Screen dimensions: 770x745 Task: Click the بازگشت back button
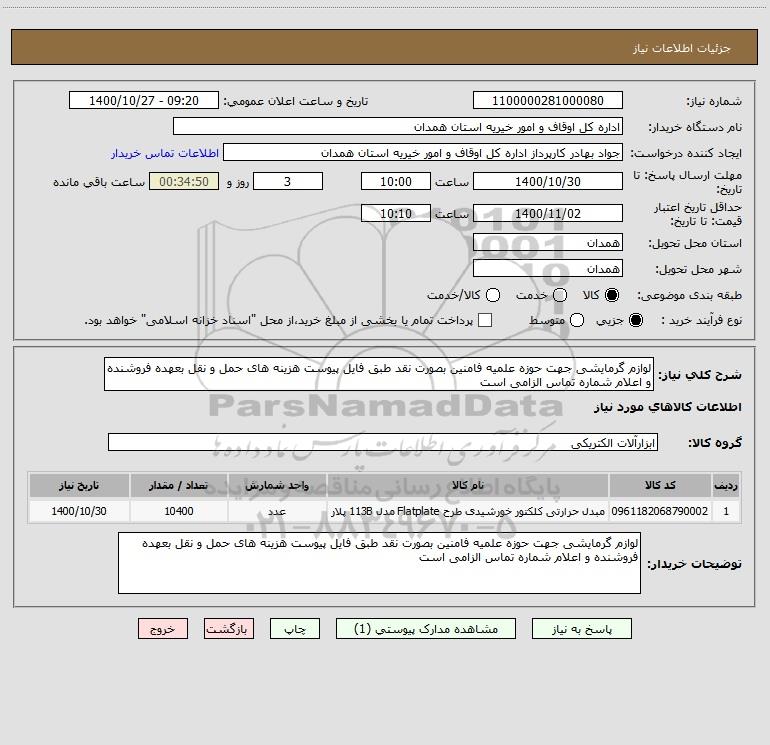click(x=229, y=629)
